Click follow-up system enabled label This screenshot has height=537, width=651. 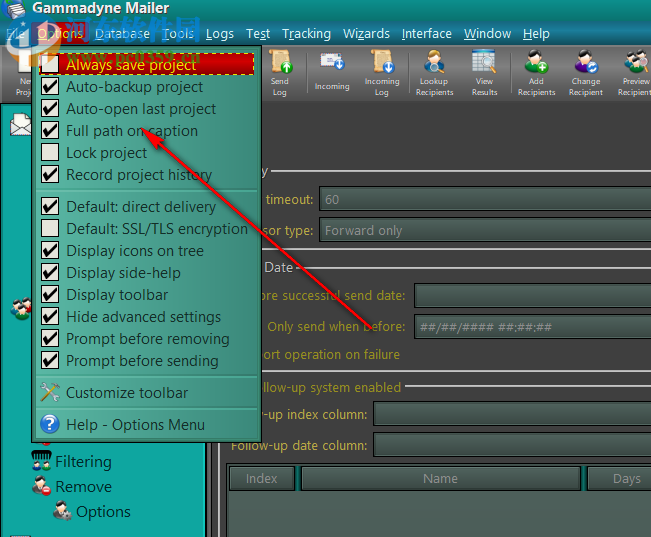(x=332, y=387)
